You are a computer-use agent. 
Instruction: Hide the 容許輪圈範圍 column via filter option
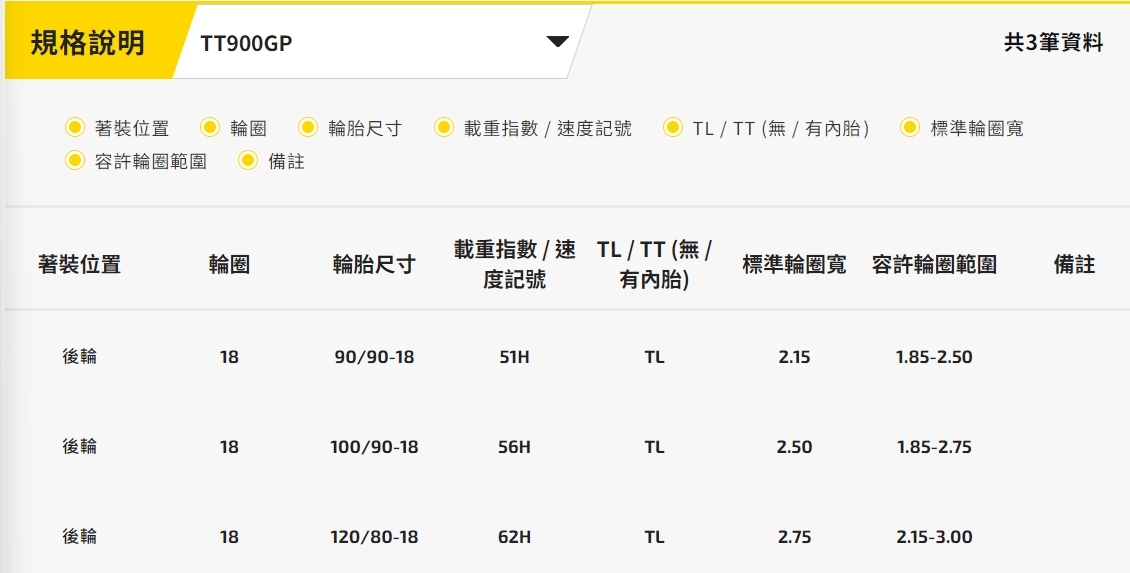pyautogui.click(x=75, y=161)
